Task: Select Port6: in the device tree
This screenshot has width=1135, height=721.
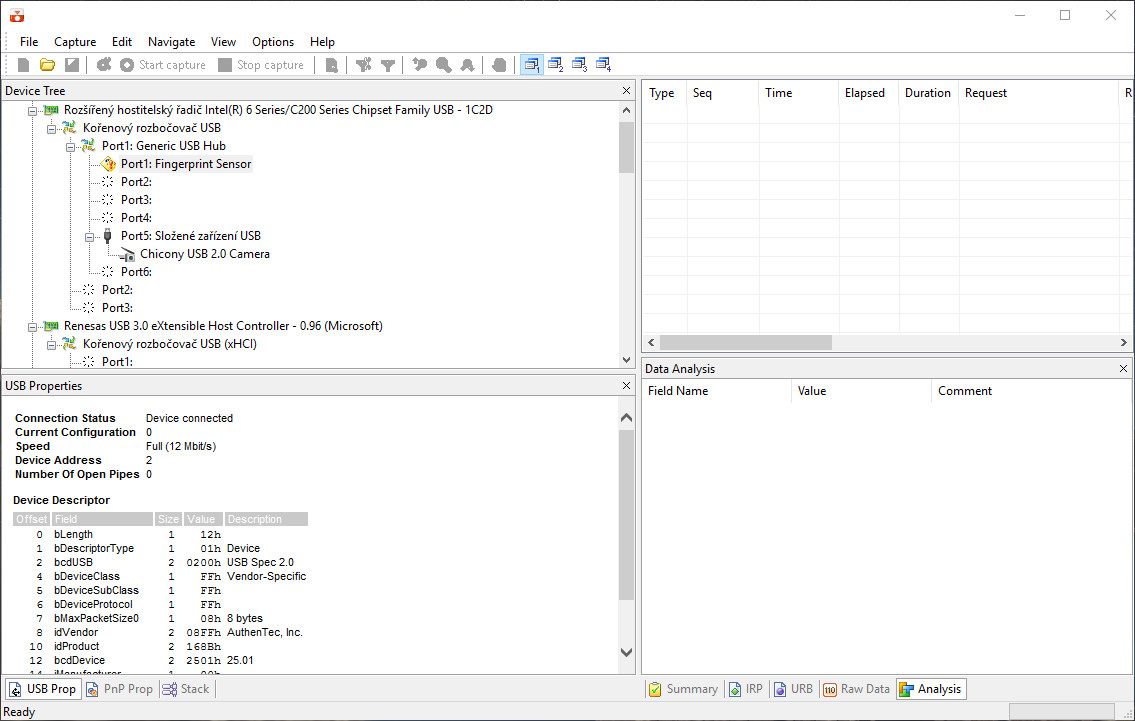Action: point(136,272)
